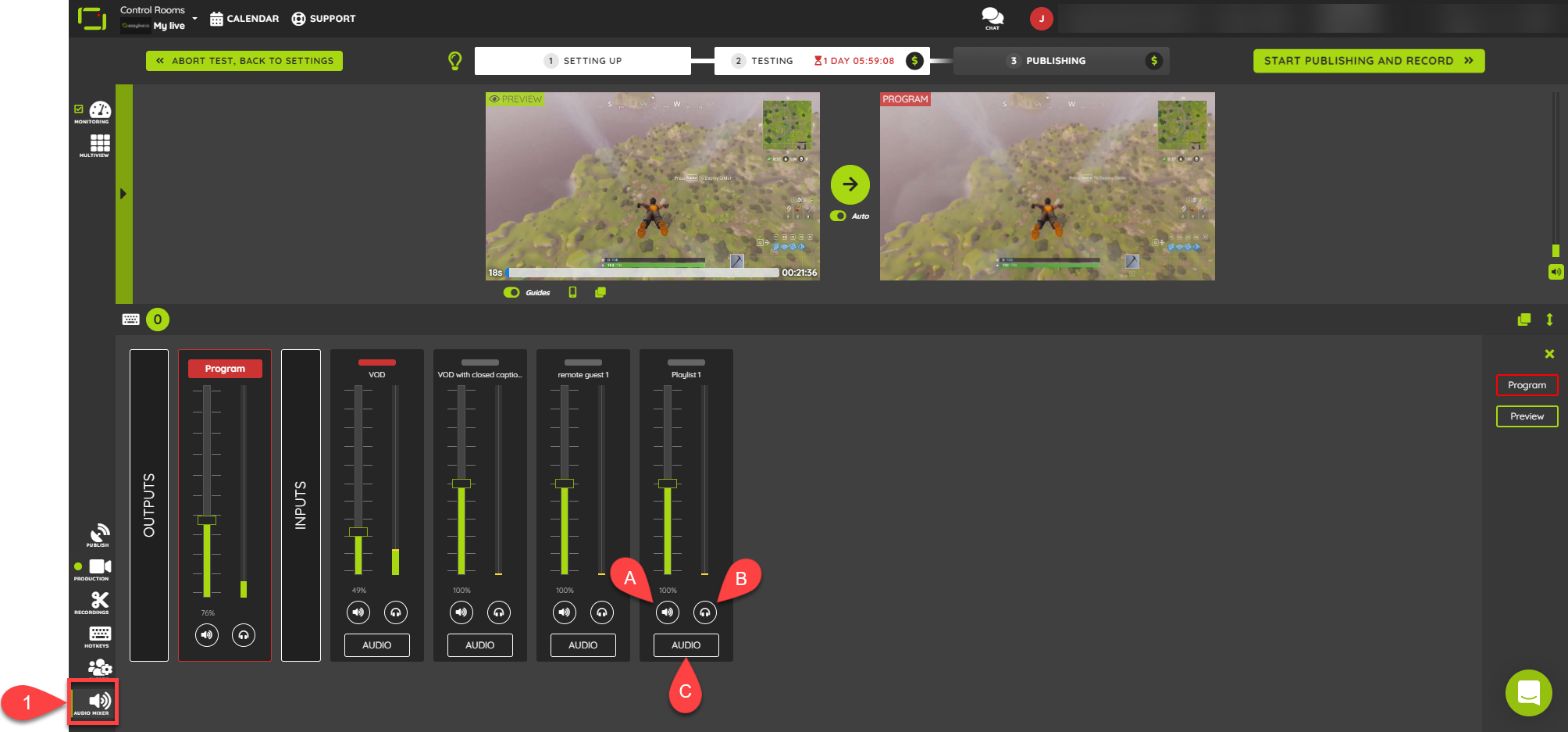Expand the left green side panel arrow

click(x=123, y=194)
